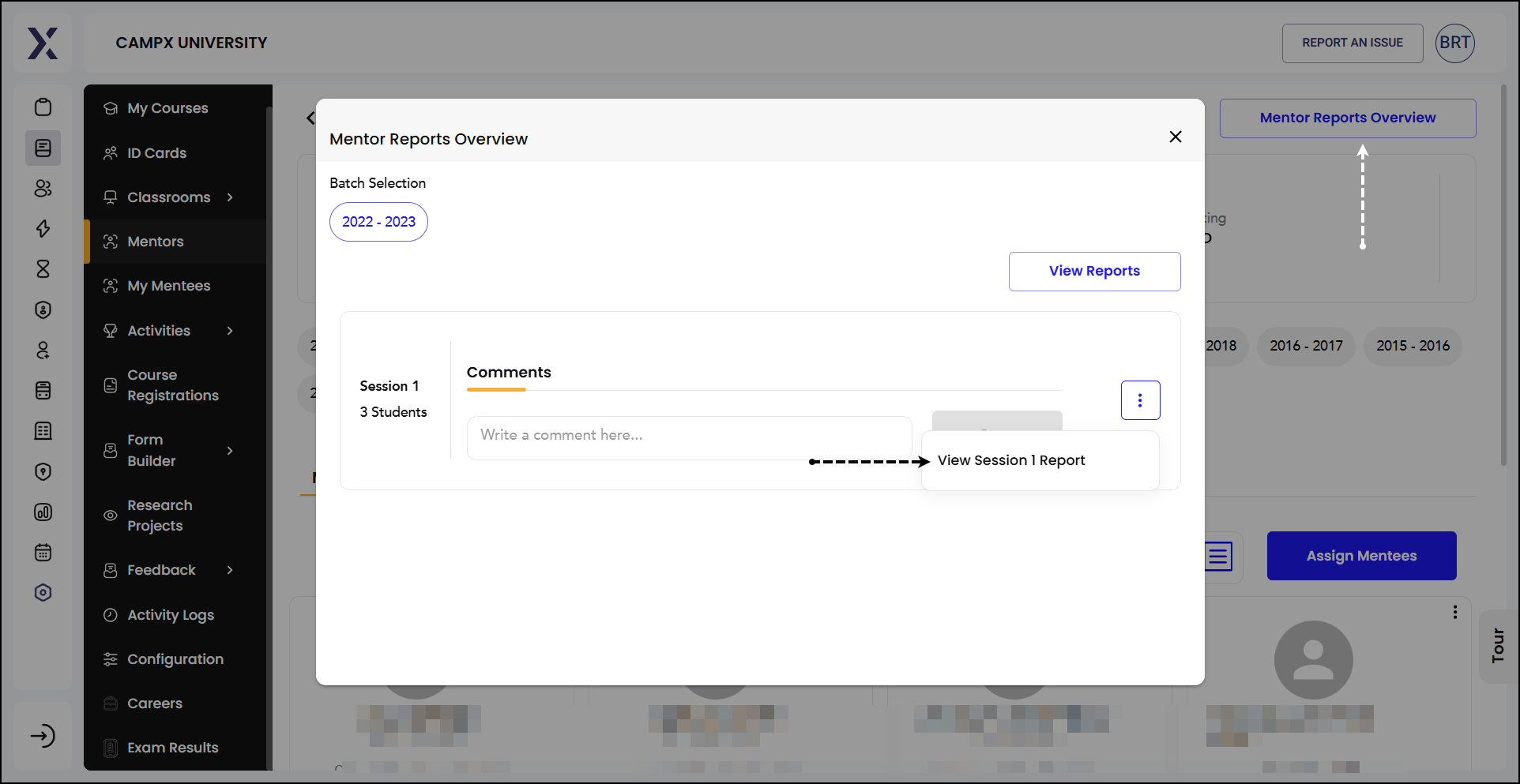This screenshot has height=784, width=1520.
Task: Open the mentee card three-dot menu
Action: (1454, 612)
